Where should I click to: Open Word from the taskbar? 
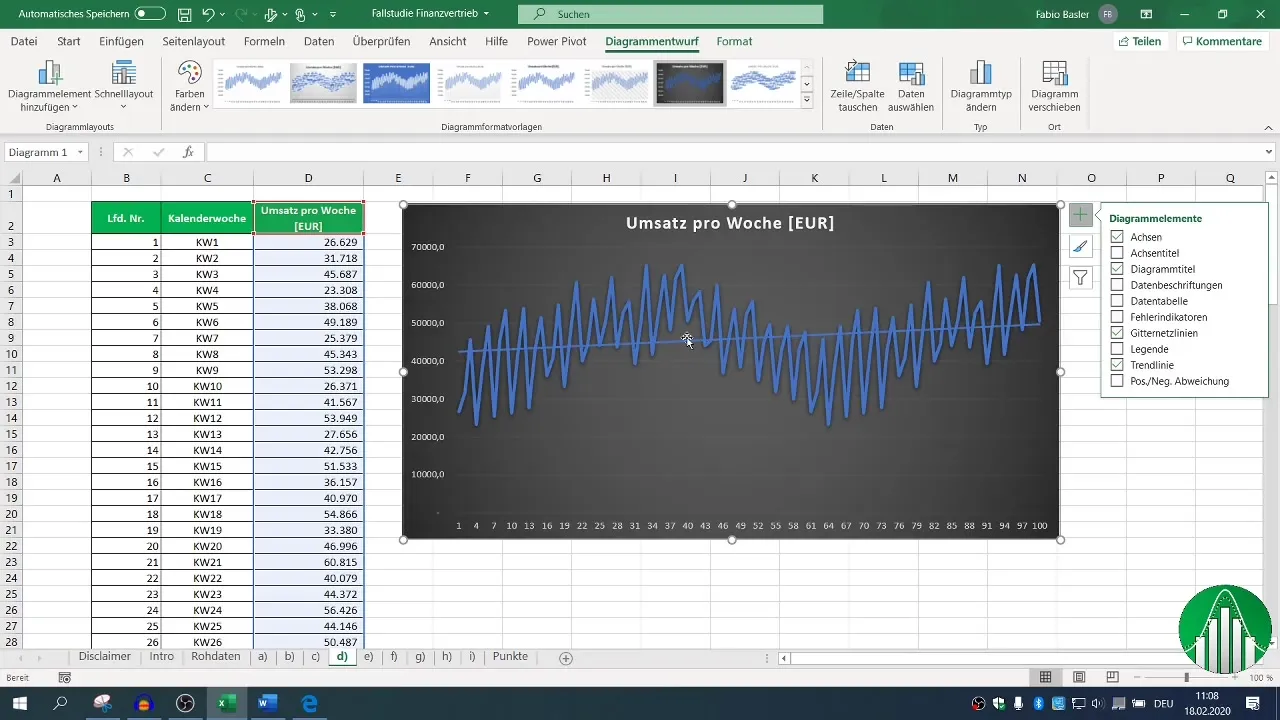(x=267, y=703)
